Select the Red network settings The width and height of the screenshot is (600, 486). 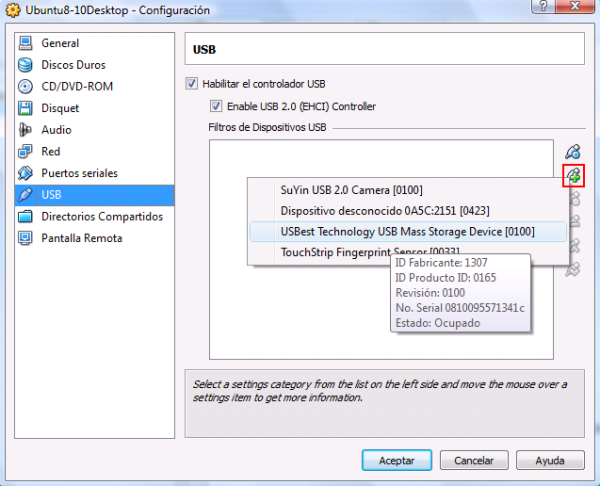pos(51,152)
